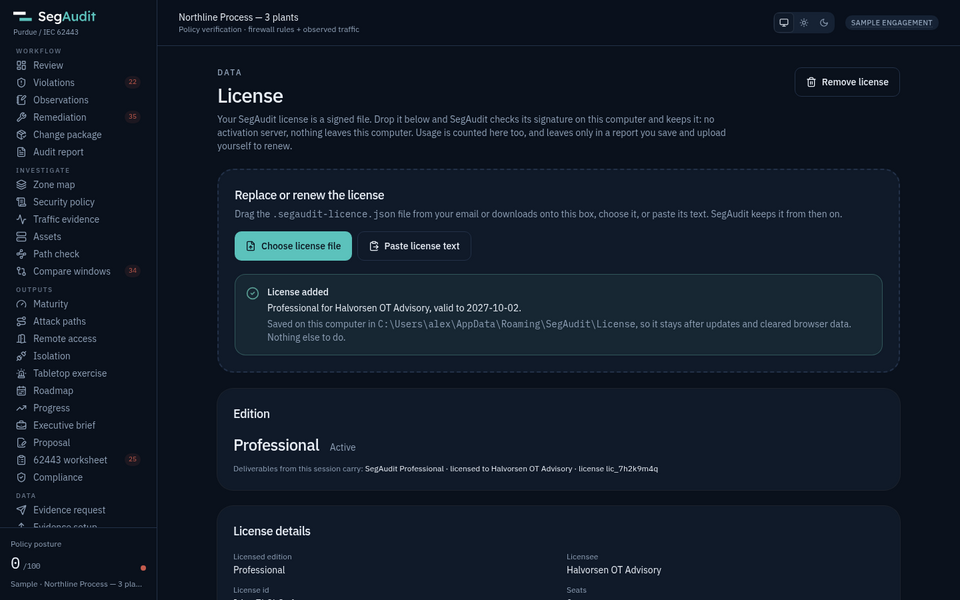
Task: Click the Remediation wrench icon
Action: click(21, 117)
